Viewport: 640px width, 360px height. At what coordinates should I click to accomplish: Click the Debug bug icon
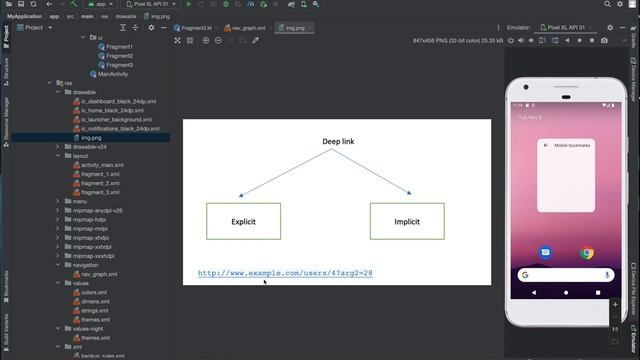click(x=226, y=4)
